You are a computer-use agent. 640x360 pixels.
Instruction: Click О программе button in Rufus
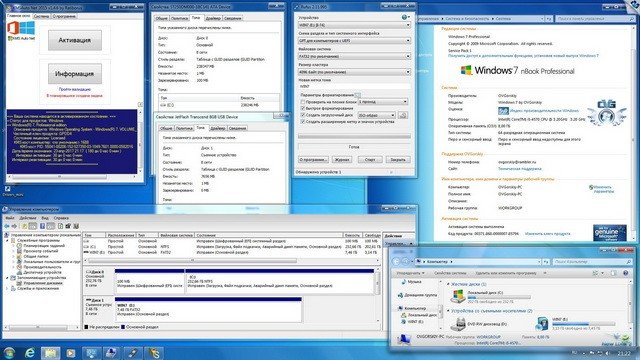pos(313,160)
